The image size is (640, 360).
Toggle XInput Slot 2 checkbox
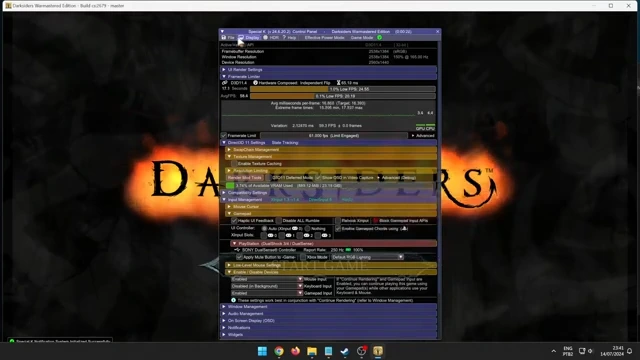coord(300,236)
